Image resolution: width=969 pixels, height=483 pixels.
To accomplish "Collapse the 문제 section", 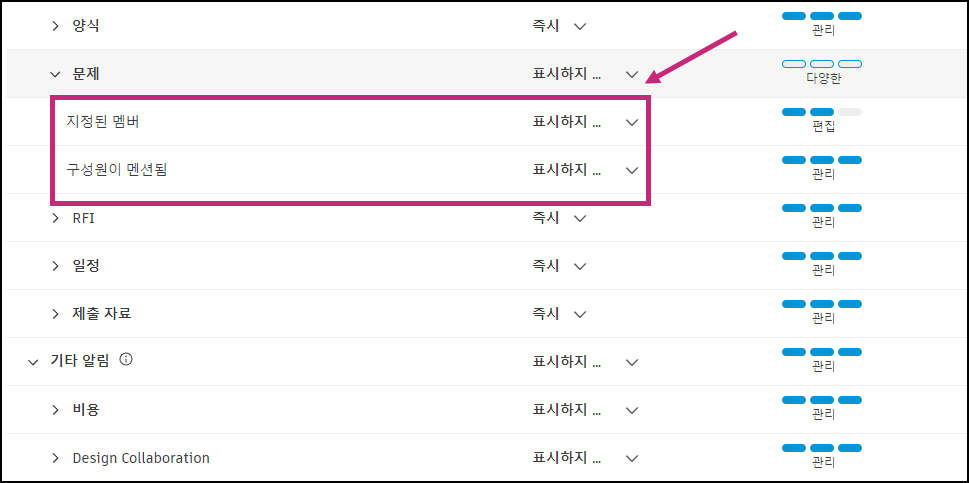I will point(56,74).
